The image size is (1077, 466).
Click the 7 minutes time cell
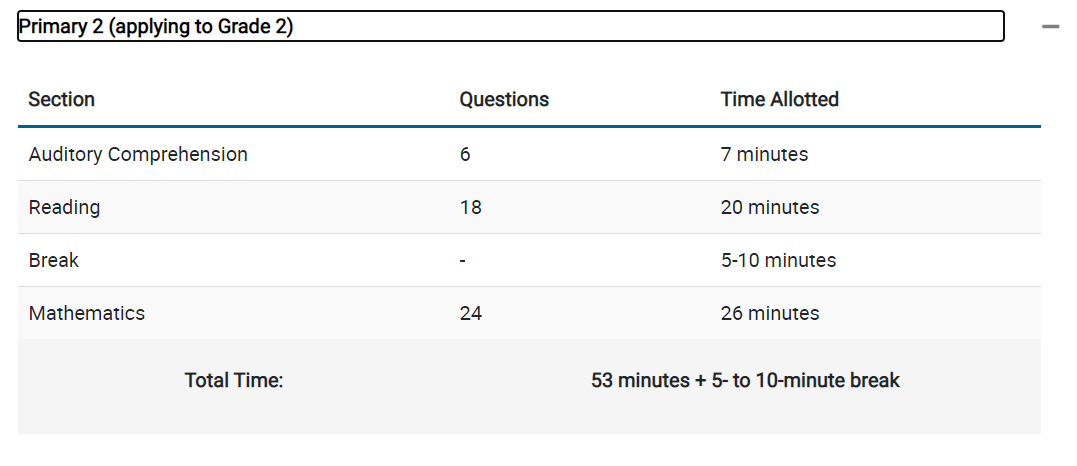click(x=764, y=155)
